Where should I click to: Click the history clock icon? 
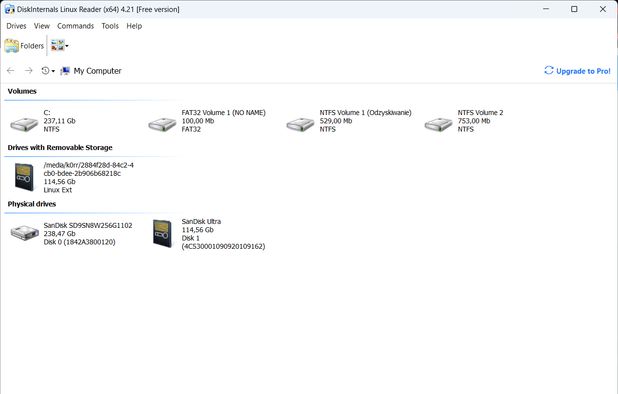(45, 71)
